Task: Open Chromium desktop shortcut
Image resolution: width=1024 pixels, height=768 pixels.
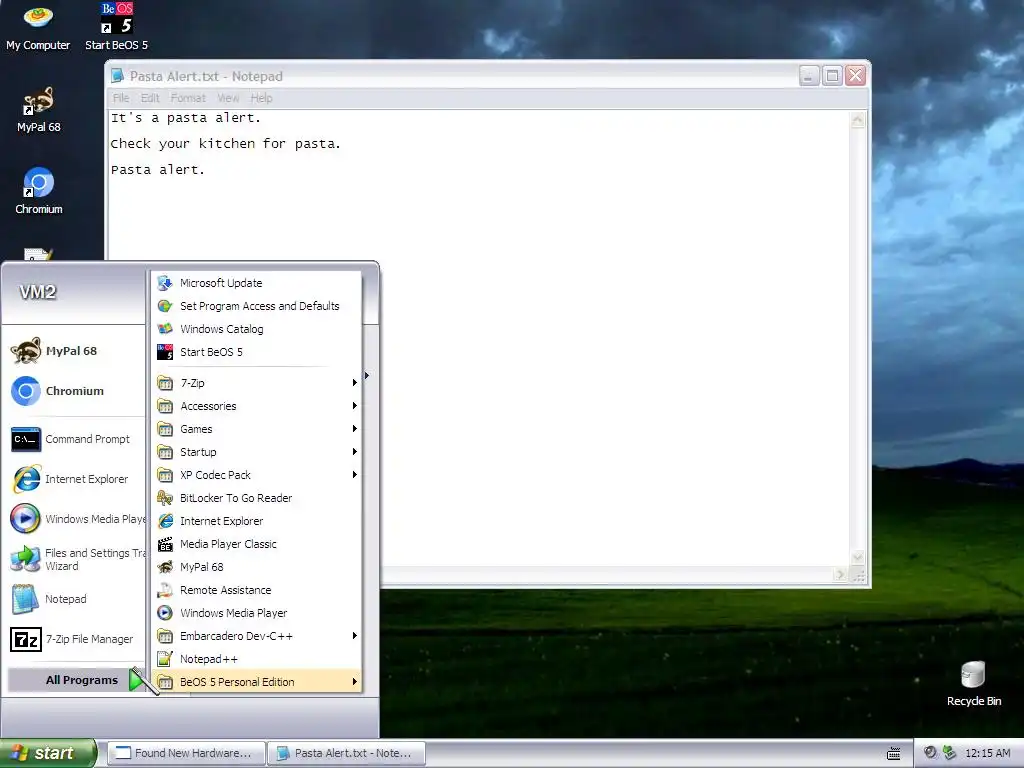Action: 39,191
